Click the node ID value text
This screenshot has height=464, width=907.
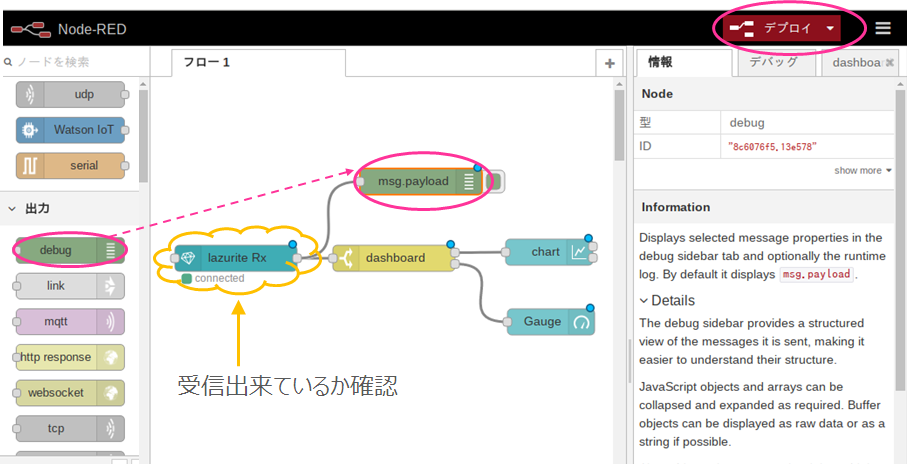pos(773,147)
